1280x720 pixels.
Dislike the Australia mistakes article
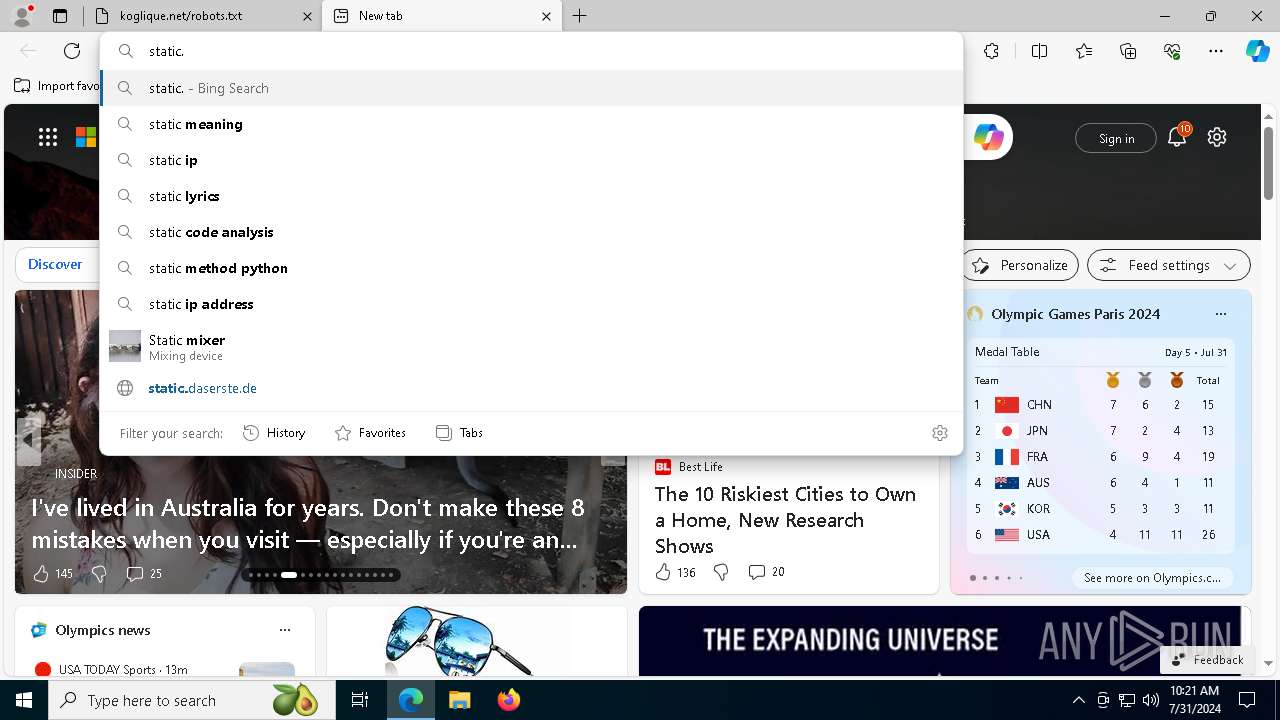tap(99, 573)
